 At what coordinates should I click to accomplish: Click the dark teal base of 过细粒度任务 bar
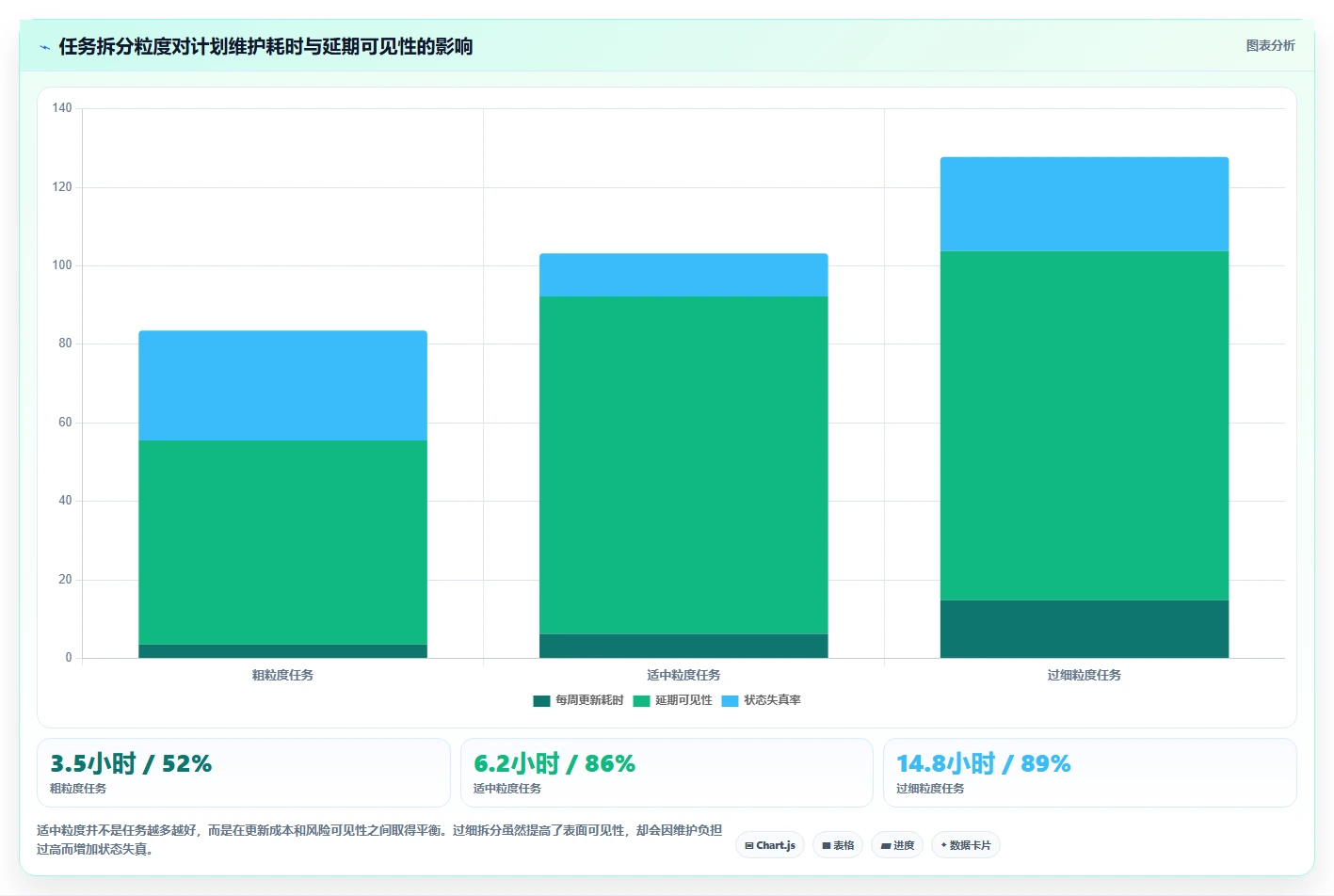pos(1085,629)
